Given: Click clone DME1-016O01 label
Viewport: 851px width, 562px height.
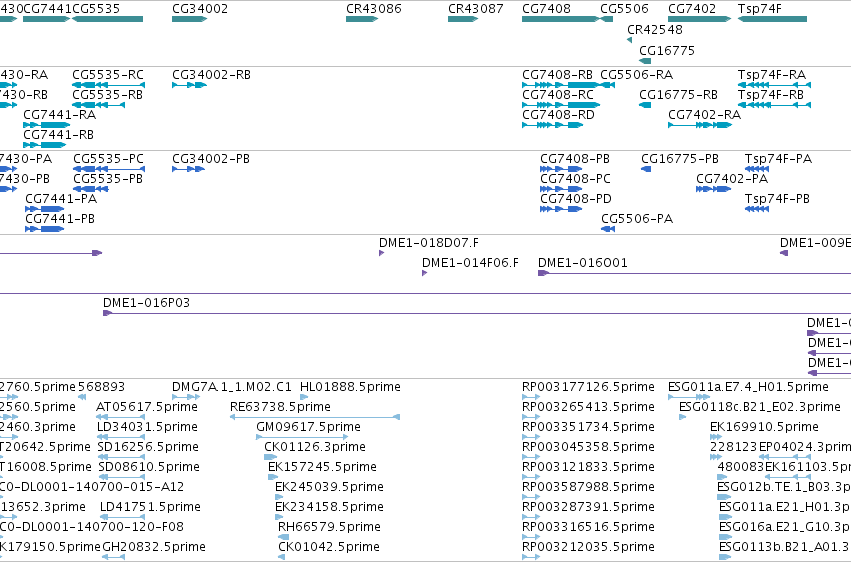Looking at the screenshot, I should [583, 263].
